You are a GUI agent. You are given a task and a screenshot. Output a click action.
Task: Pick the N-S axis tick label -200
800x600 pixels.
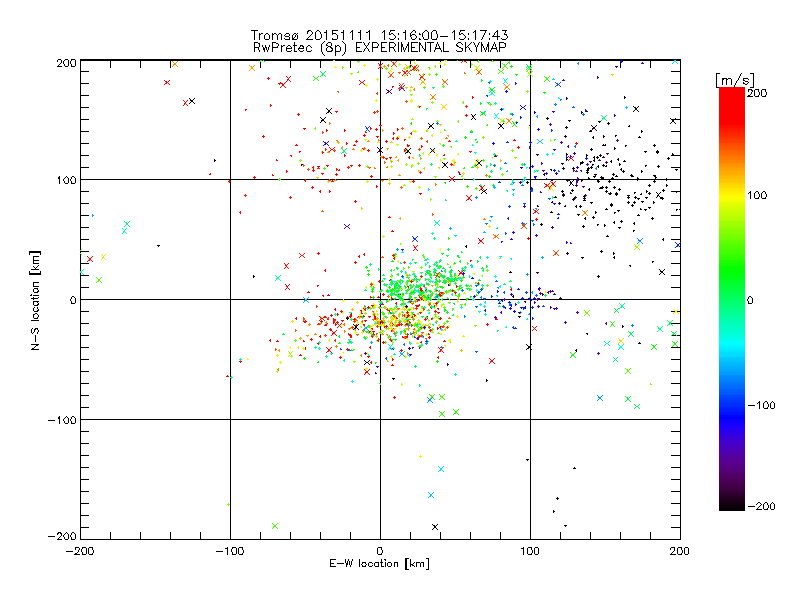point(62,536)
